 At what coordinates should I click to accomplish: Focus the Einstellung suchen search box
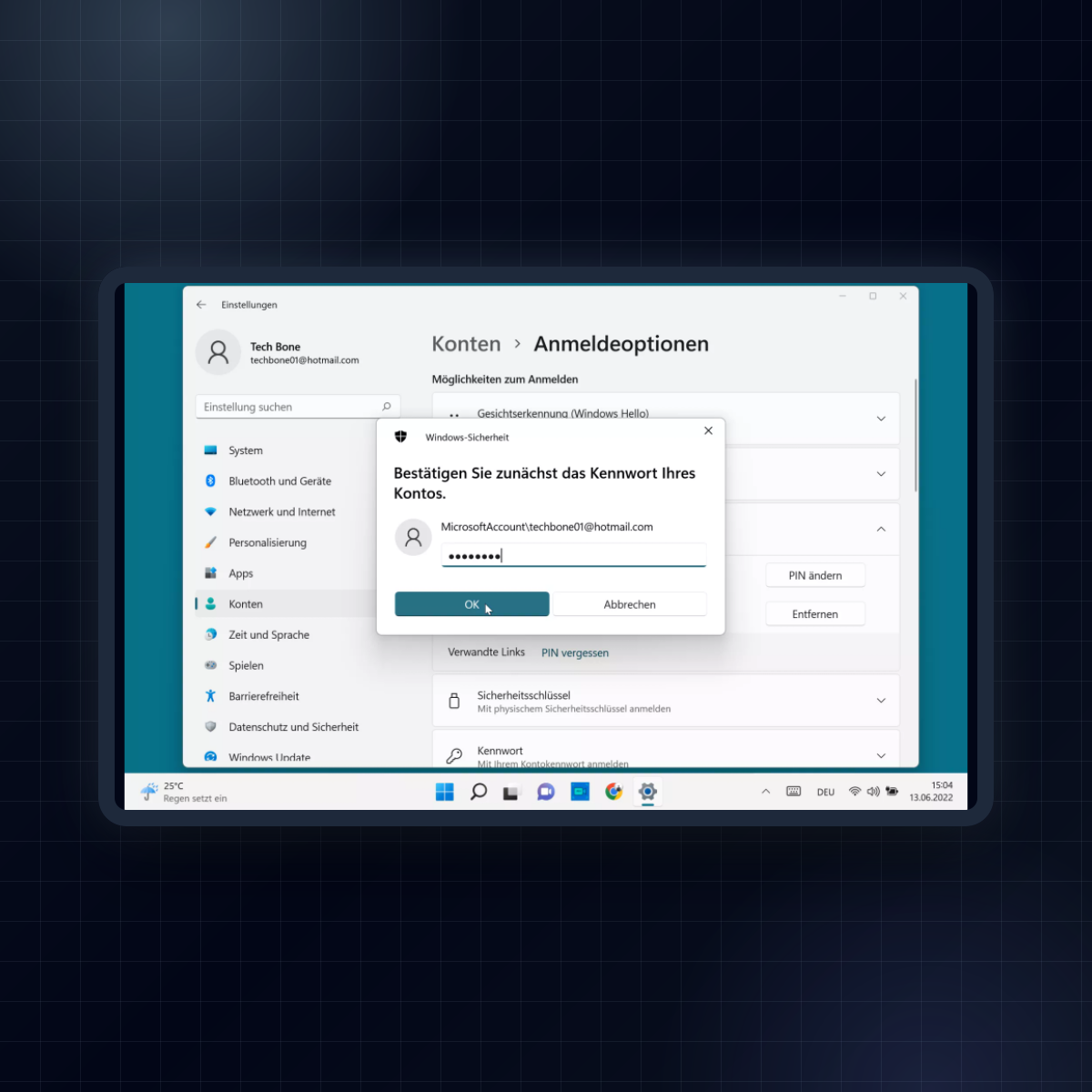(298, 407)
